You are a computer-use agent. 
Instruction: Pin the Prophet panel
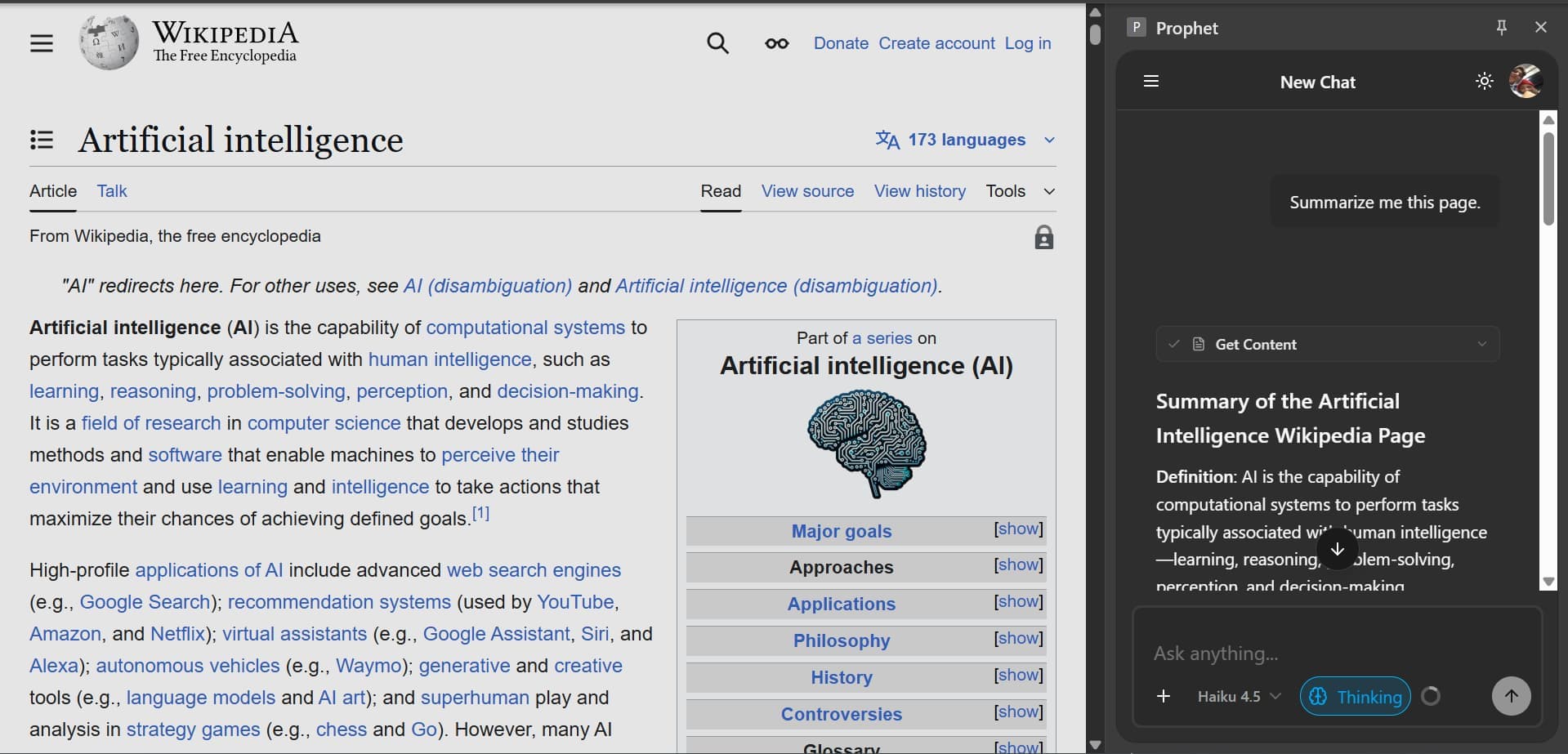click(x=1501, y=27)
